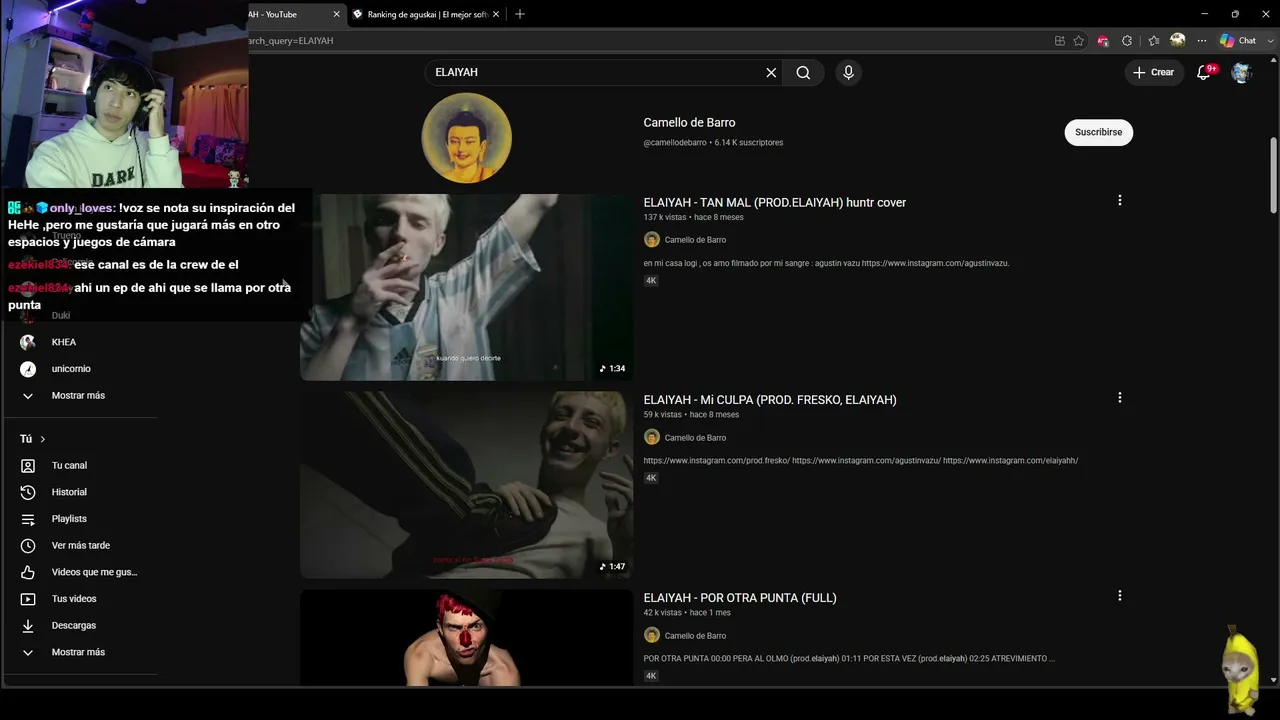Screen dimensions: 1280x720
Task: Click the page vertical scrollbar
Action: pyautogui.click(x=1273, y=175)
